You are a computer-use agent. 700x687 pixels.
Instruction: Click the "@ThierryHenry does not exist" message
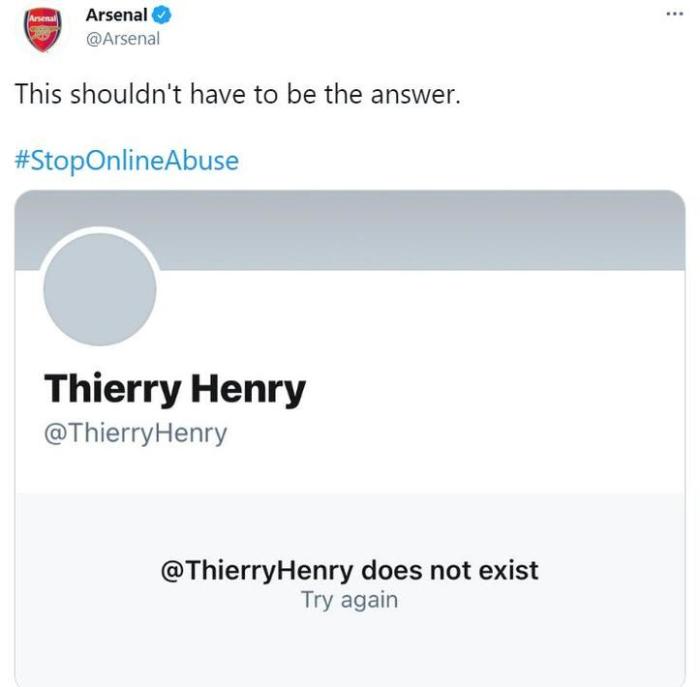tap(349, 571)
